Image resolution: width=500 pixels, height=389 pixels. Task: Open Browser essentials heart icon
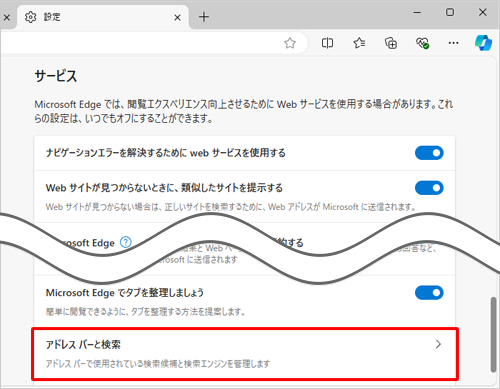coord(422,43)
